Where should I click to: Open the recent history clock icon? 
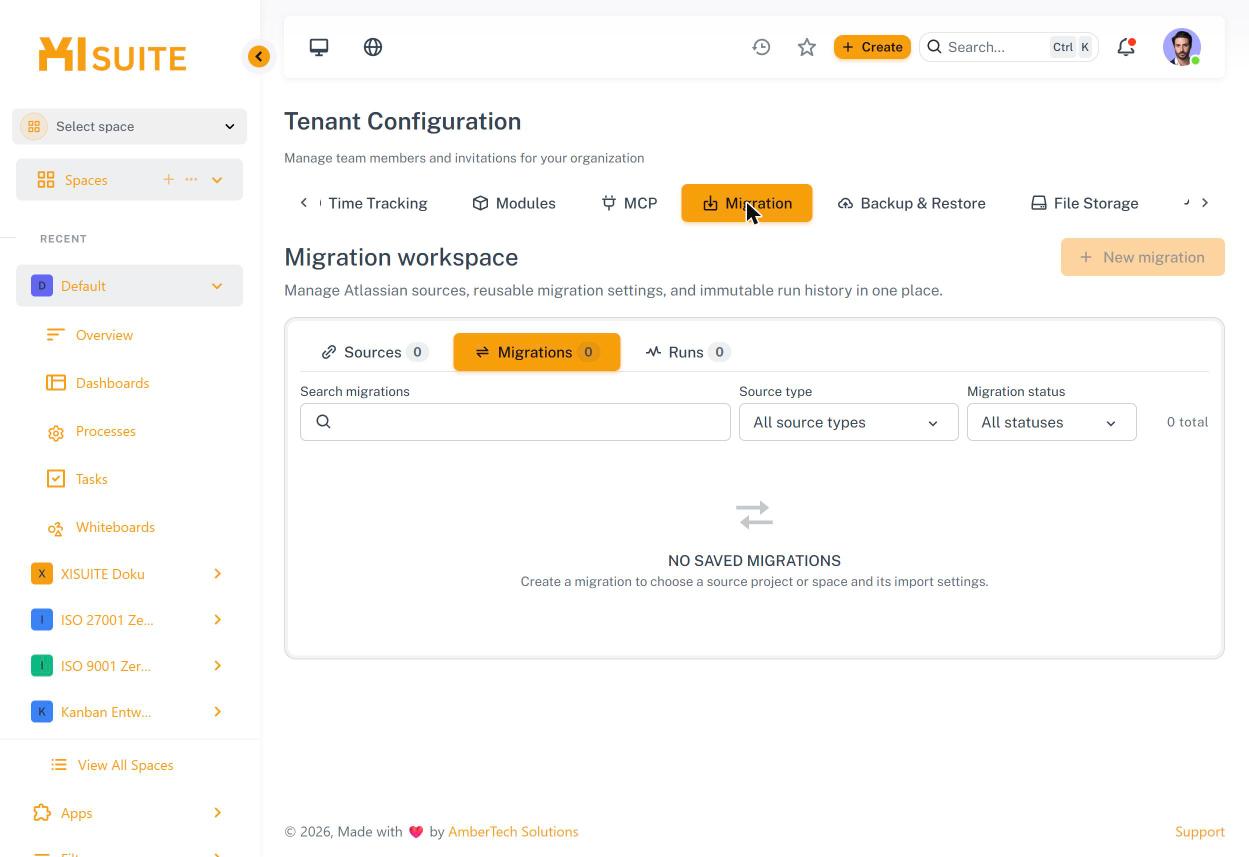[x=761, y=47]
